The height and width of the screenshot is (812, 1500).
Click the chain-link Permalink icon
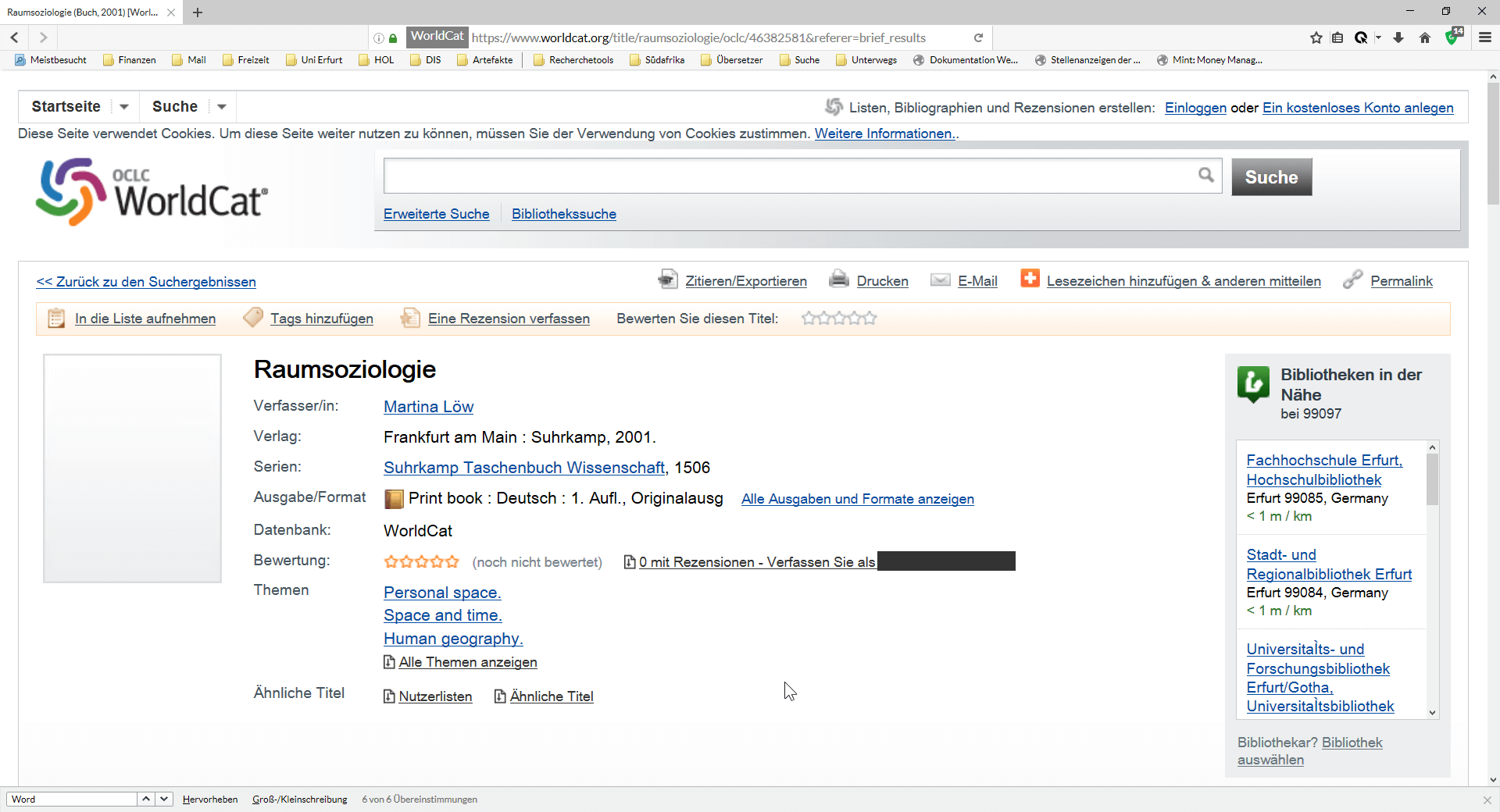(x=1353, y=279)
